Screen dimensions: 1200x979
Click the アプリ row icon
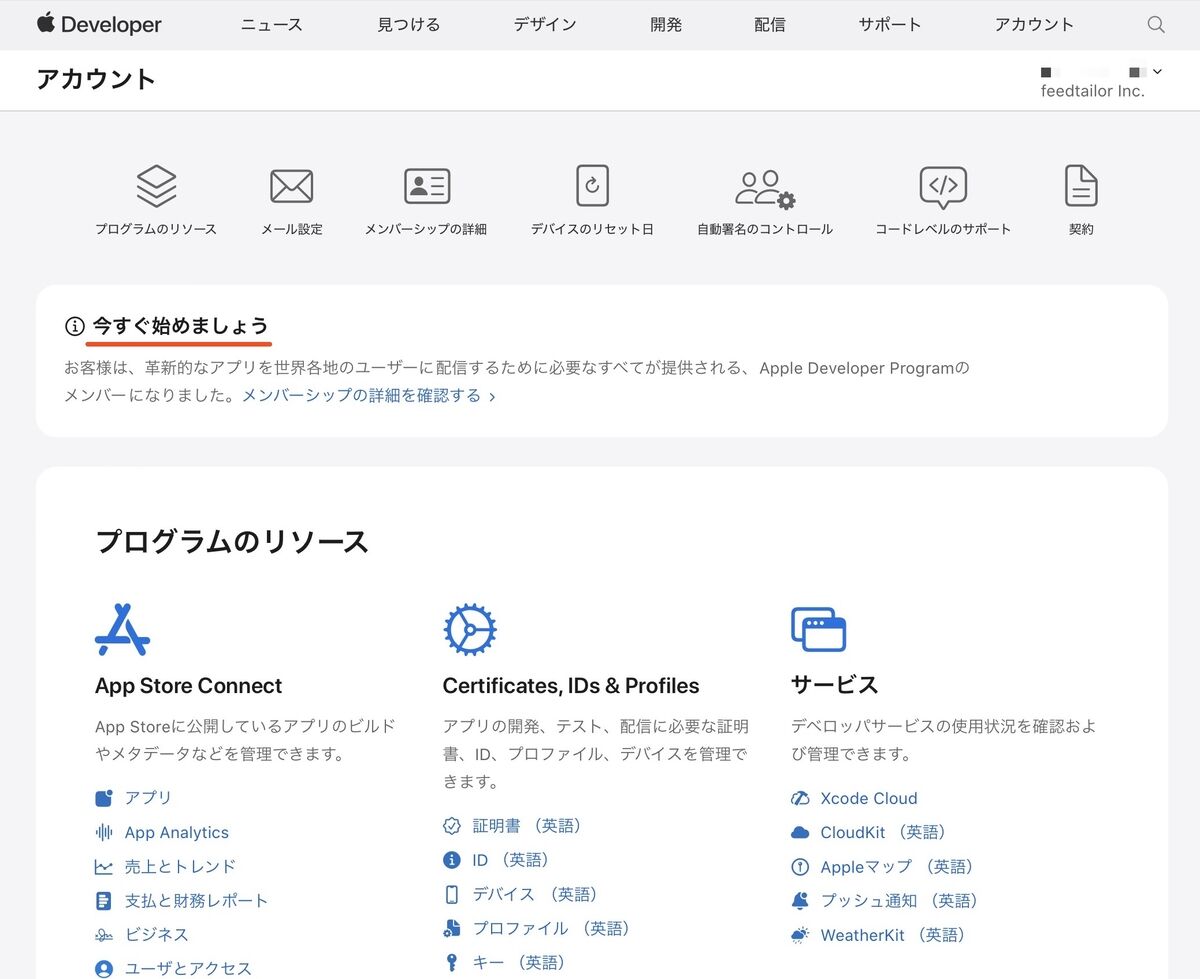tap(104, 798)
